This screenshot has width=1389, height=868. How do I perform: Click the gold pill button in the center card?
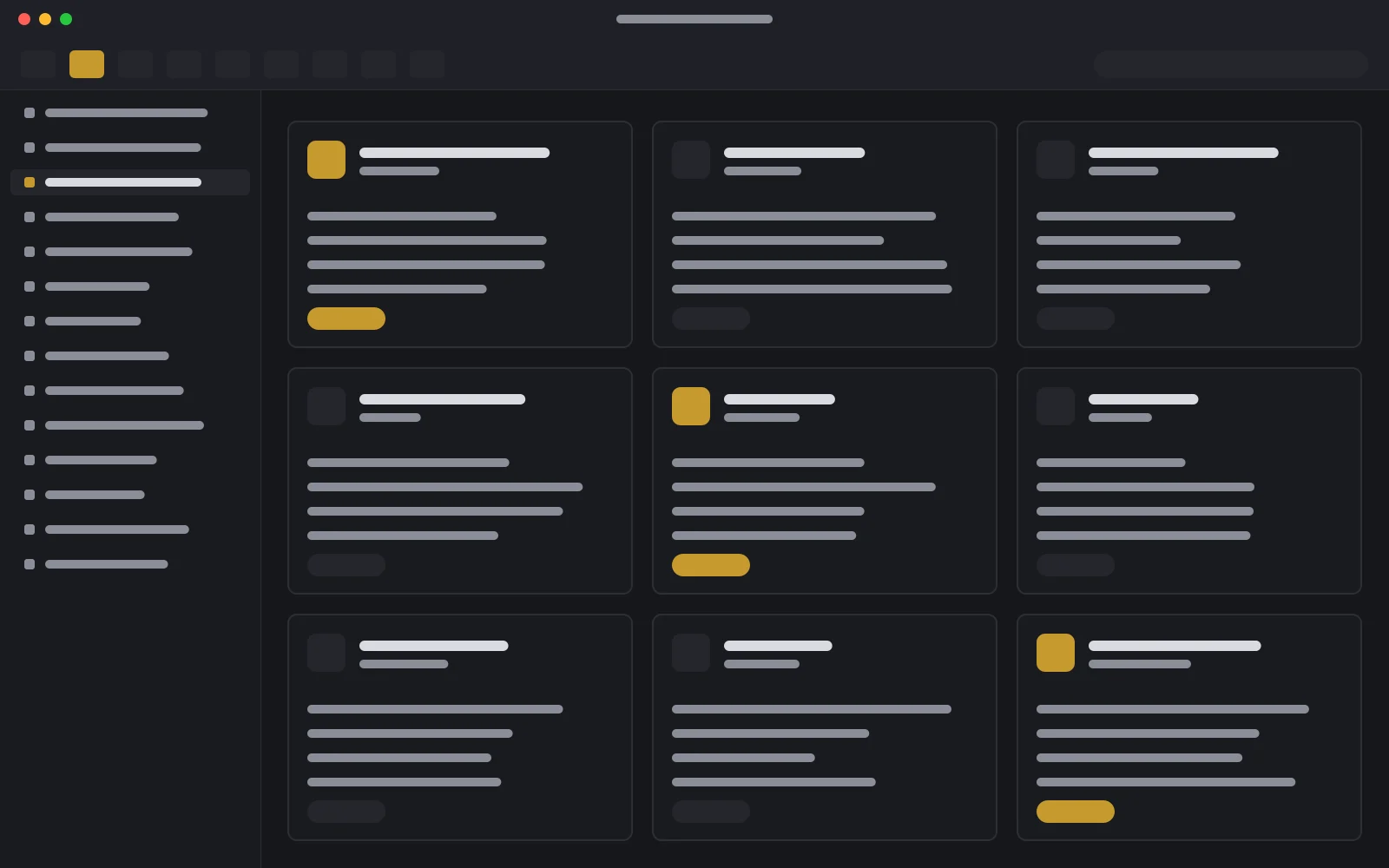click(711, 565)
